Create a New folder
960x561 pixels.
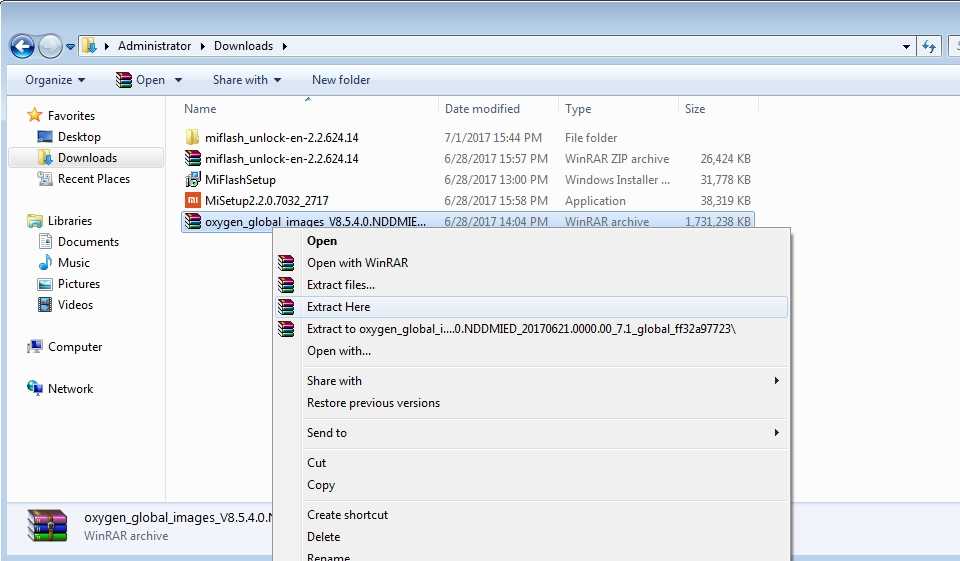click(x=341, y=80)
